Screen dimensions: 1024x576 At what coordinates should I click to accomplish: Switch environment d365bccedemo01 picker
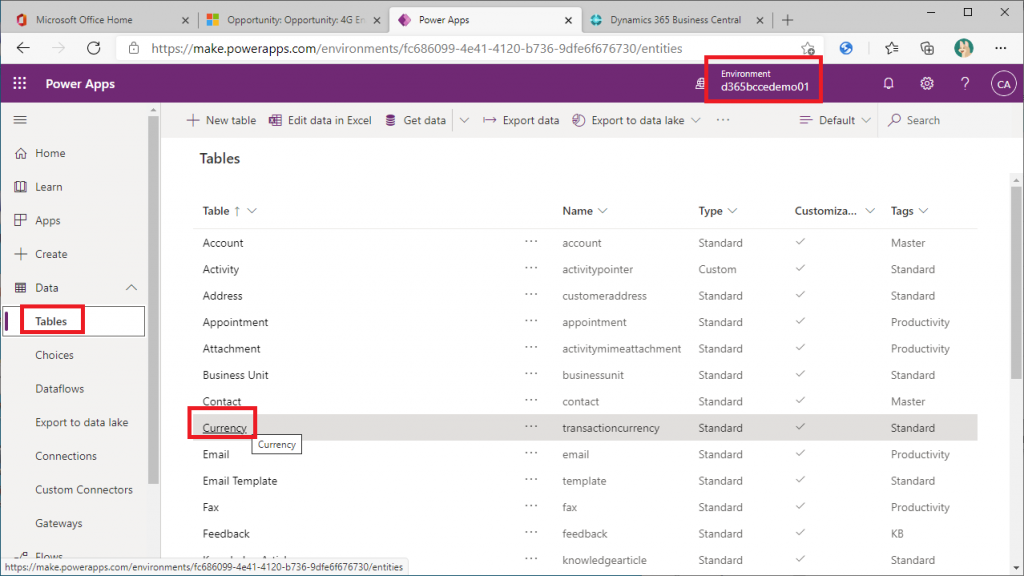pos(763,80)
